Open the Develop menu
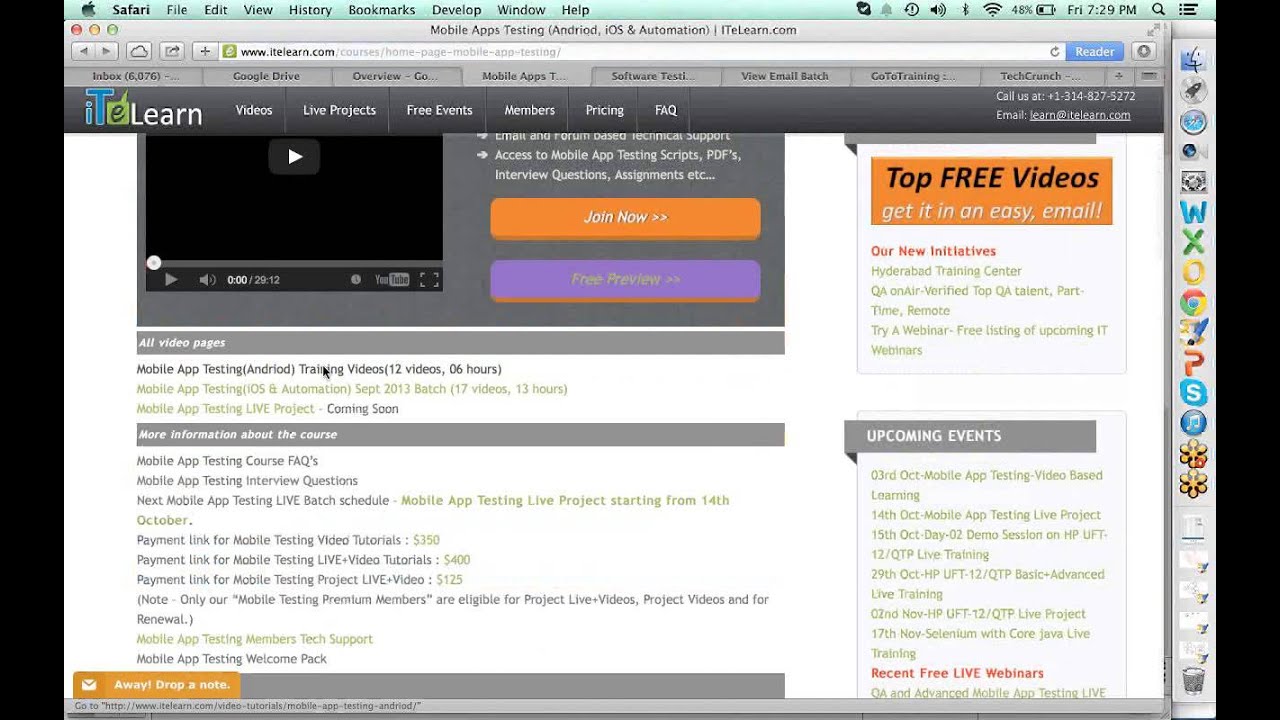 [456, 10]
